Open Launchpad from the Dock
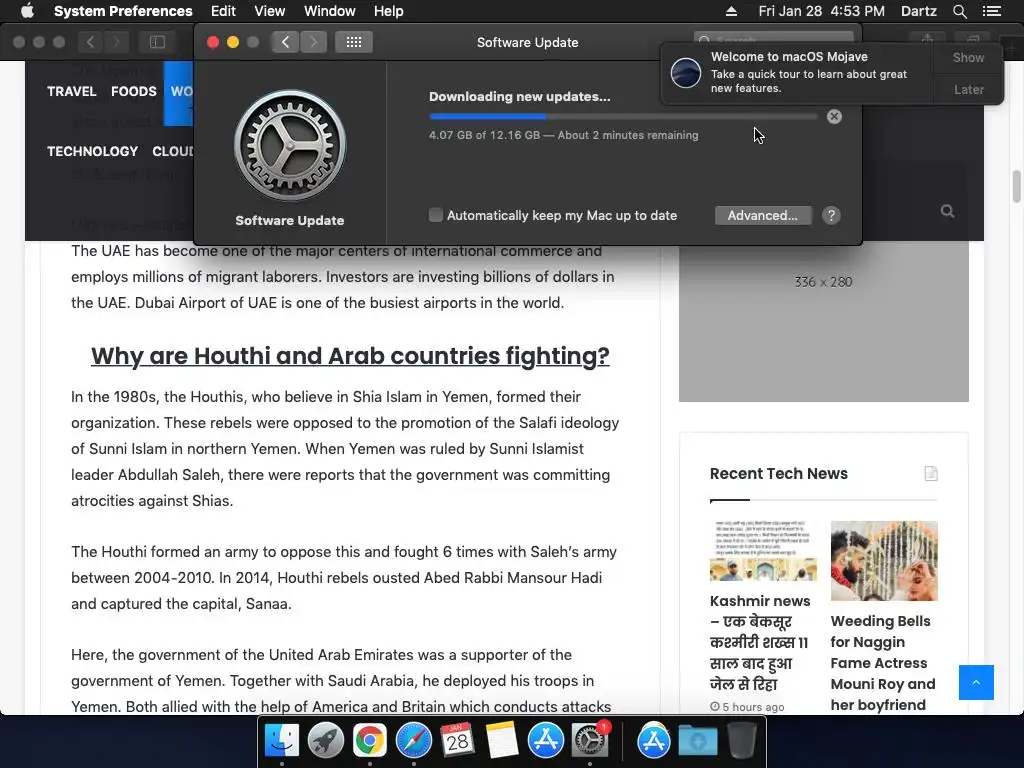Screen dimensions: 1024x768 [325, 741]
